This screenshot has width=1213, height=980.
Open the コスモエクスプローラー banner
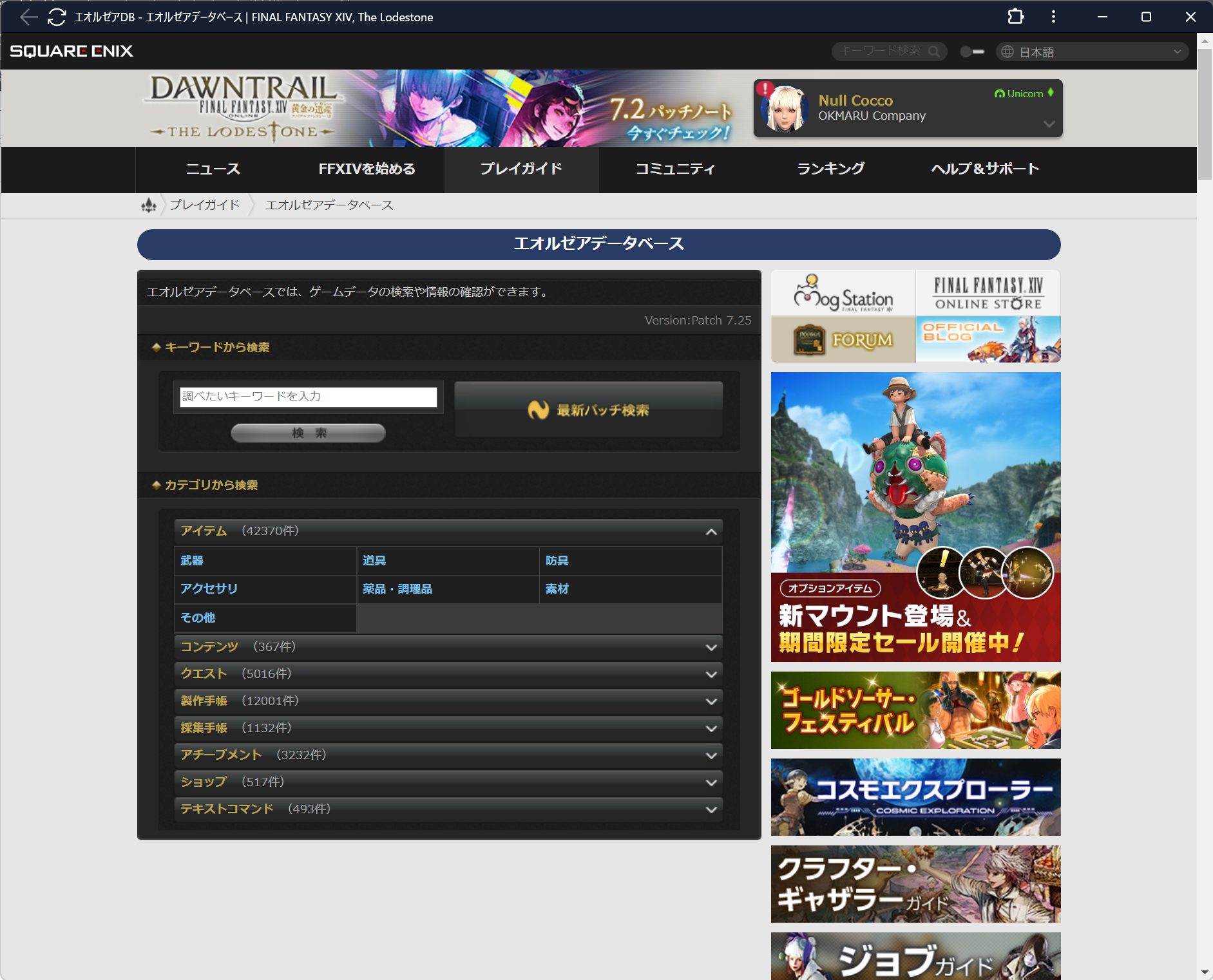pyautogui.click(x=915, y=797)
